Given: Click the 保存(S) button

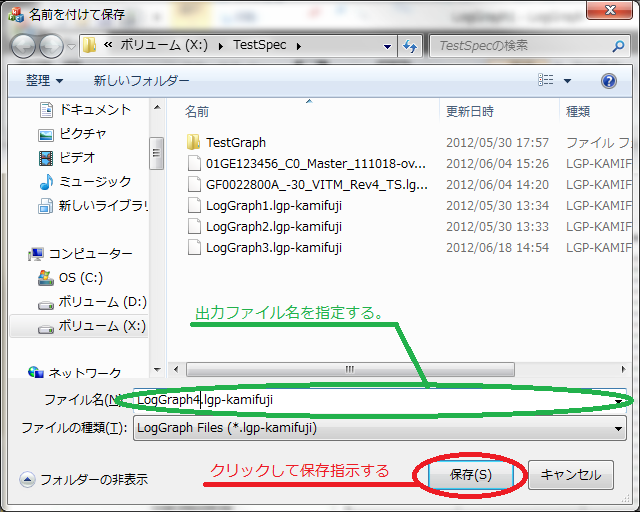Looking at the screenshot, I should [471, 475].
